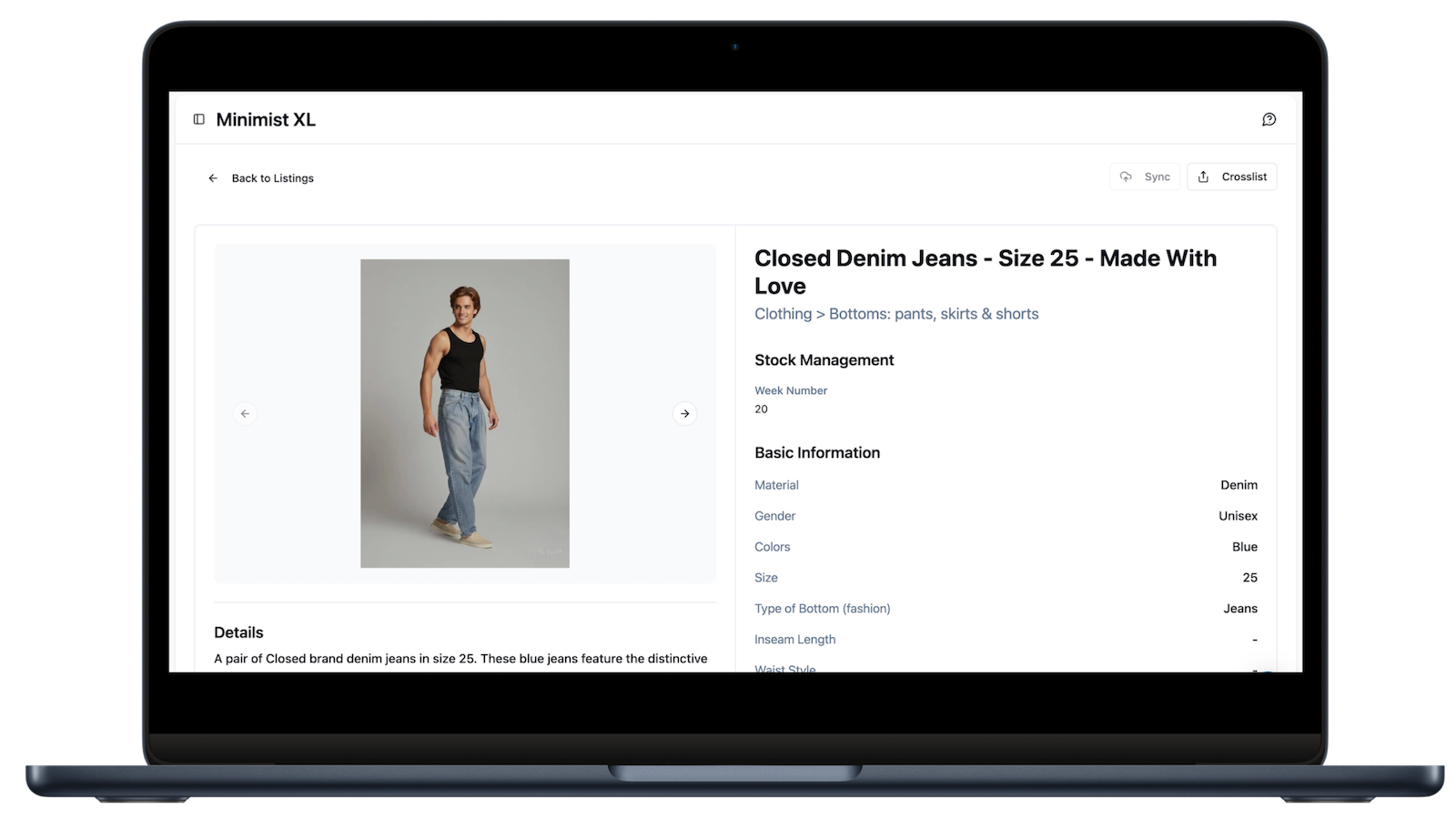Click the Gender field label
Viewport: 1456px width, 819px height.
774,516
